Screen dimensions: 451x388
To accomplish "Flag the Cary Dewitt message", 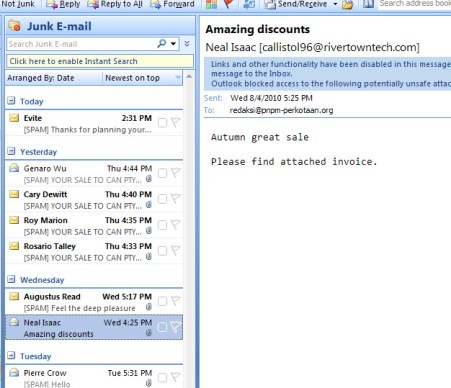I will (176, 199).
